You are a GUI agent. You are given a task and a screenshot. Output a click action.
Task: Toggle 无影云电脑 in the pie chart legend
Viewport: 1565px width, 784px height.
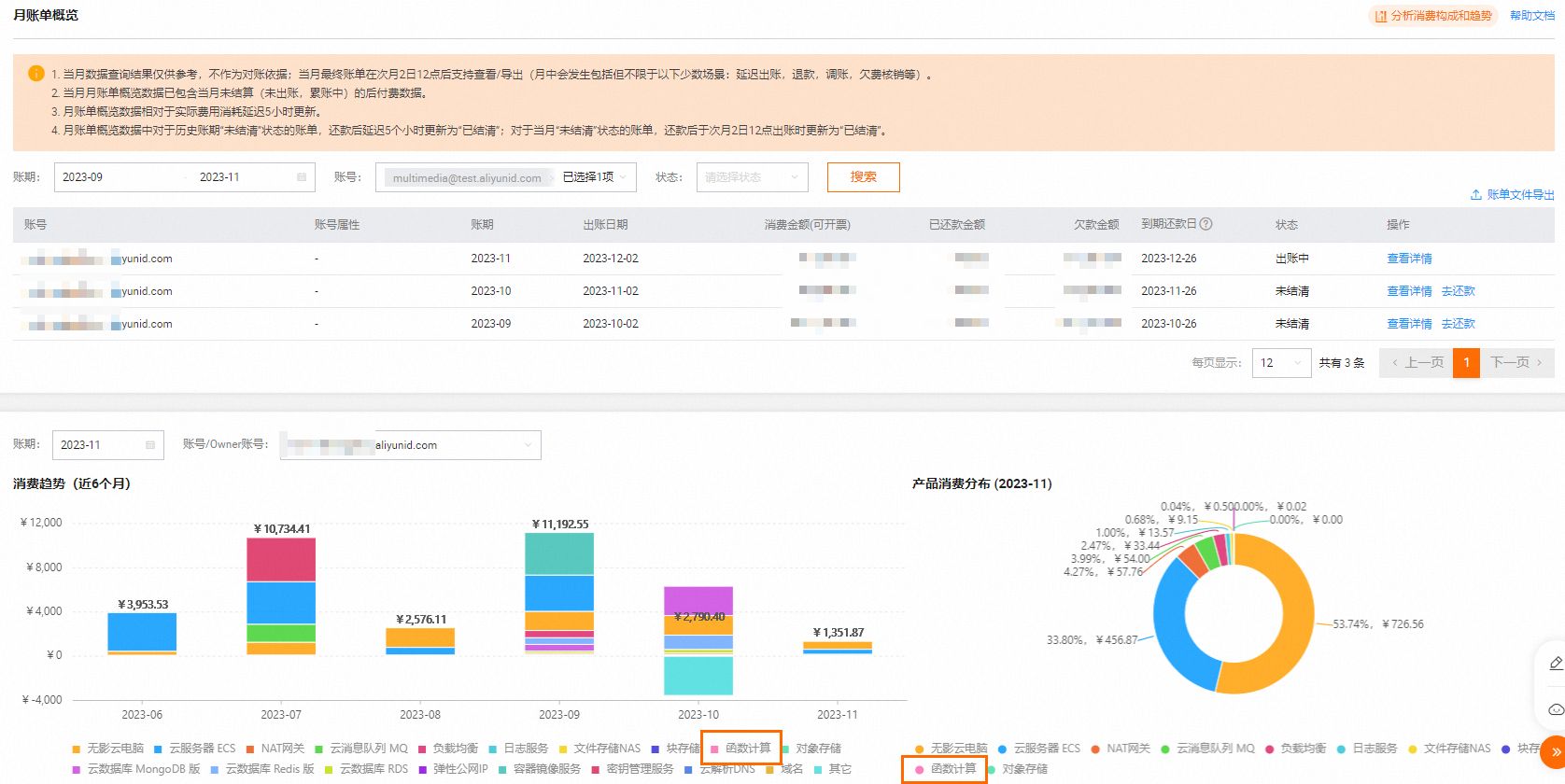tap(951, 749)
